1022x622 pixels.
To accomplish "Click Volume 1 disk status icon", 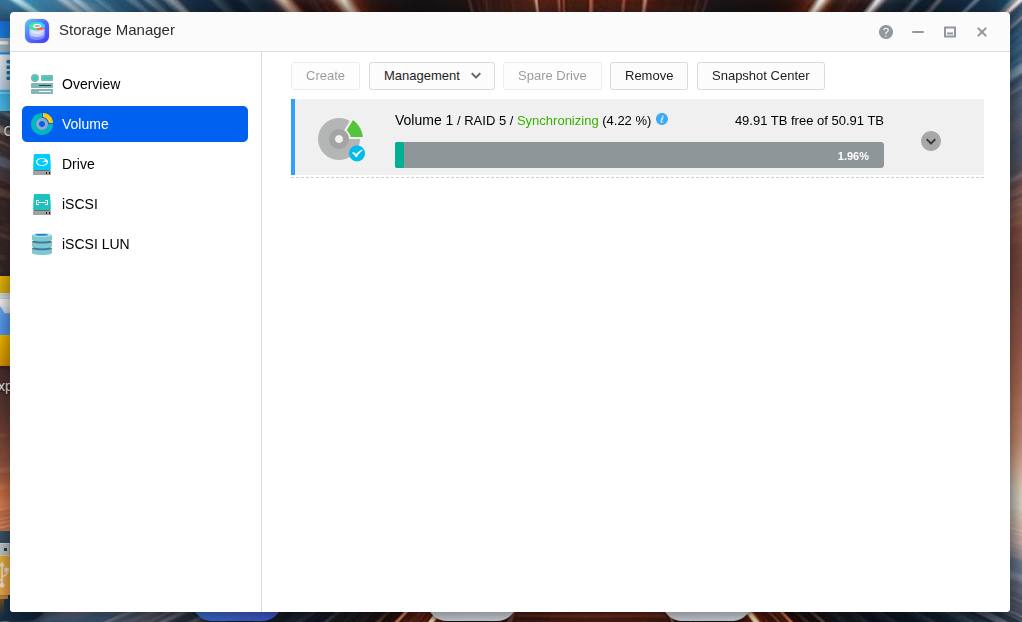I will 341,139.
